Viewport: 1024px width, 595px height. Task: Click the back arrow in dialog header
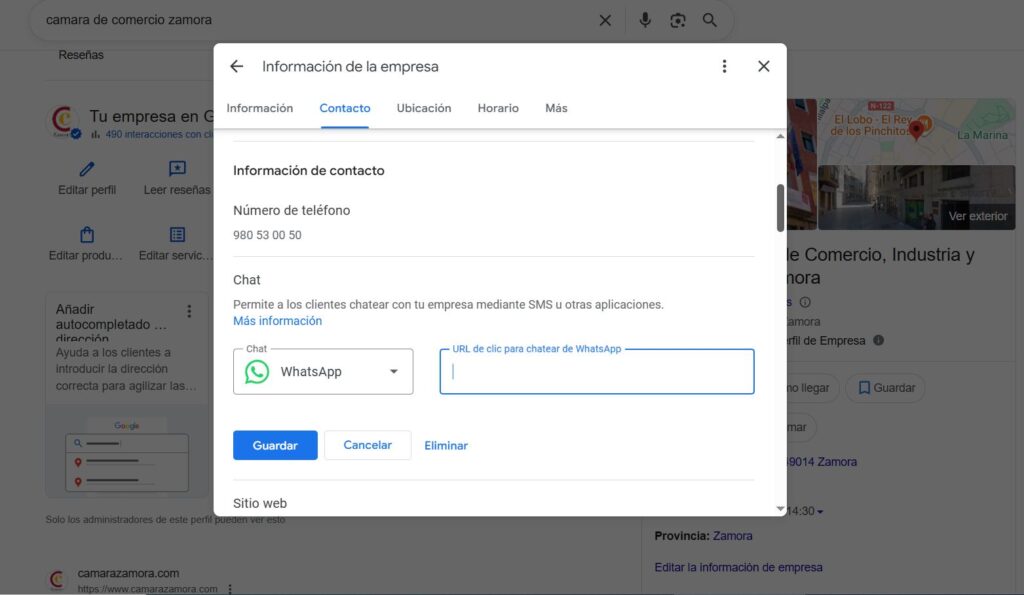236,67
